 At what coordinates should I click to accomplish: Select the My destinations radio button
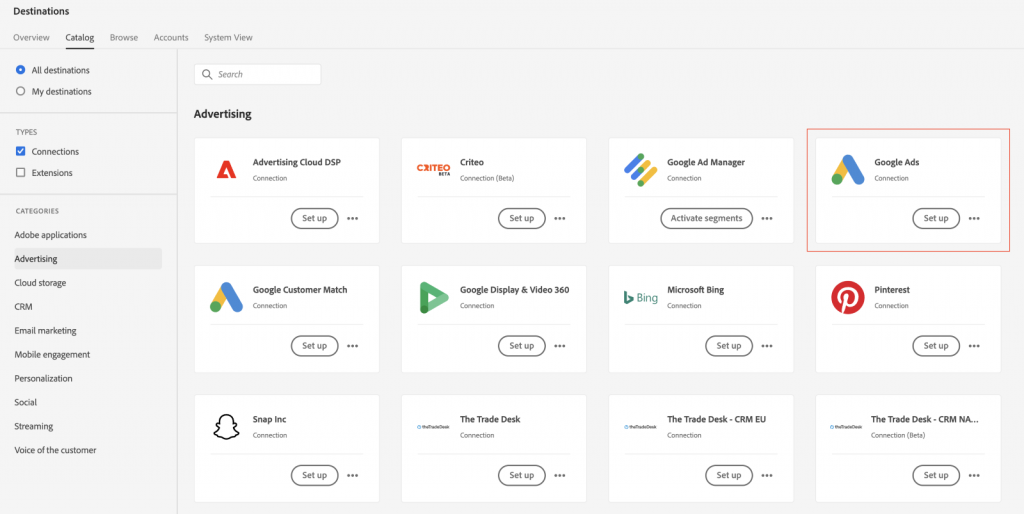[20, 91]
